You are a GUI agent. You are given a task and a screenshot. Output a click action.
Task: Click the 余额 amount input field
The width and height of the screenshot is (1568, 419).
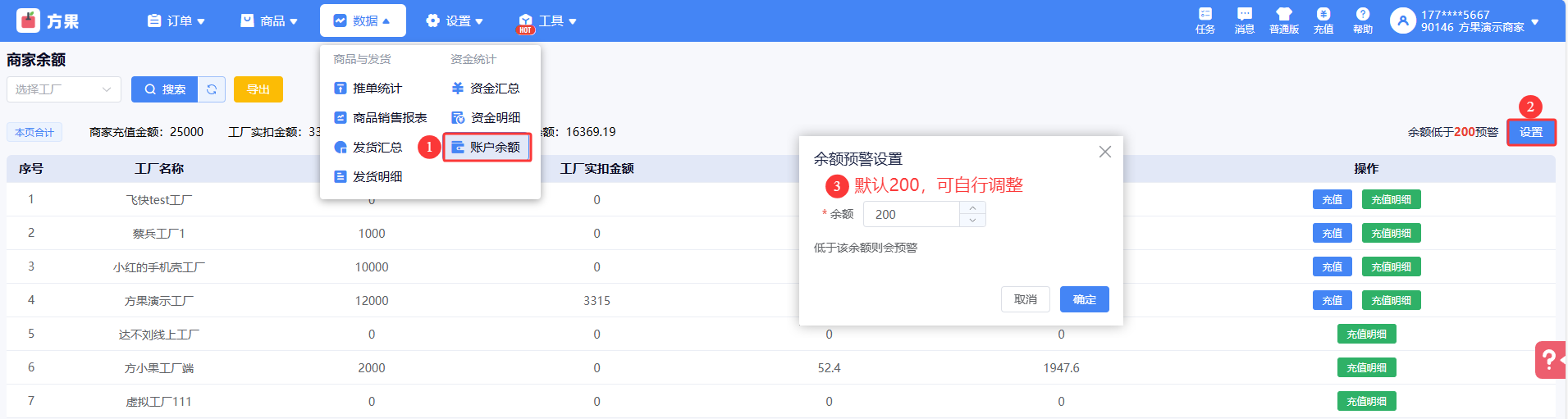tap(911, 214)
